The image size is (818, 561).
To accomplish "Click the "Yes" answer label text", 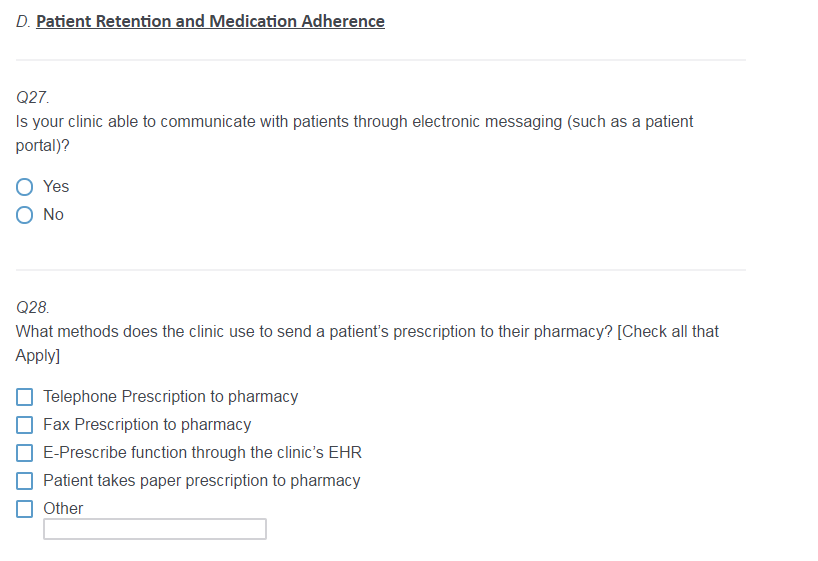I will 56,187.
